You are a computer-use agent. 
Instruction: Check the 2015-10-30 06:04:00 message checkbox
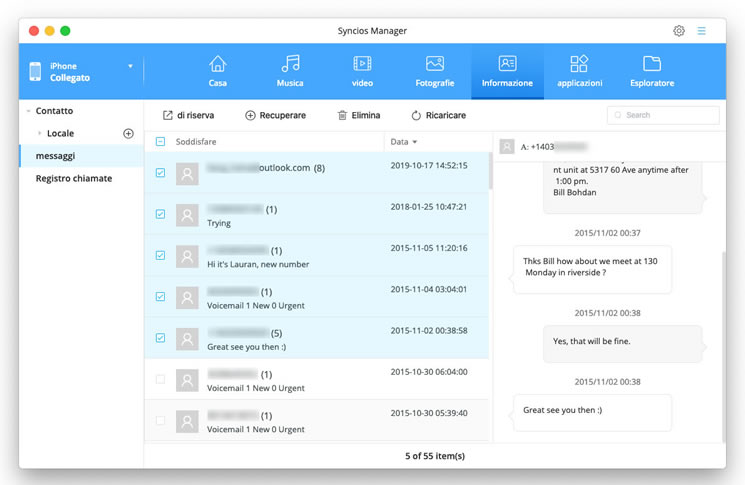pos(161,379)
